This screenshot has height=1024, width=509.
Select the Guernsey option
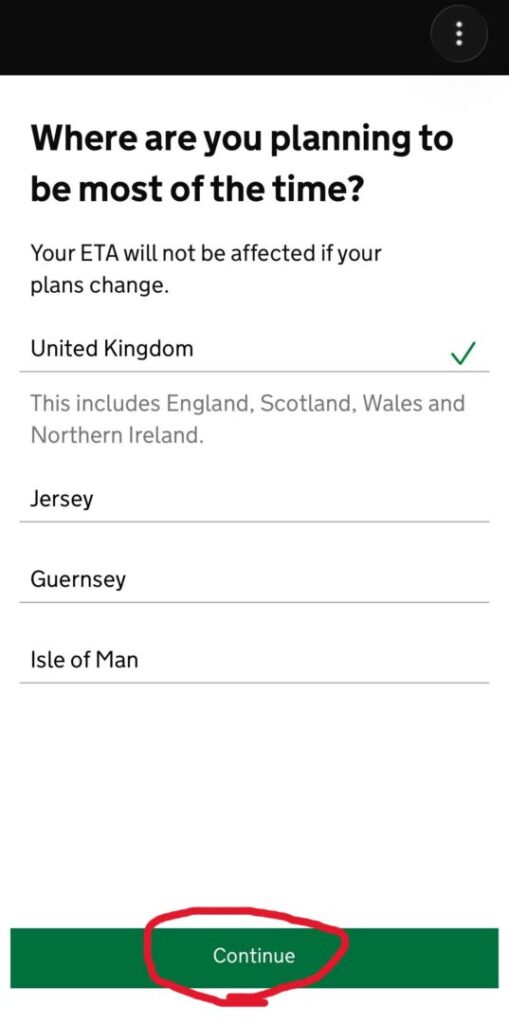point(254,580)
